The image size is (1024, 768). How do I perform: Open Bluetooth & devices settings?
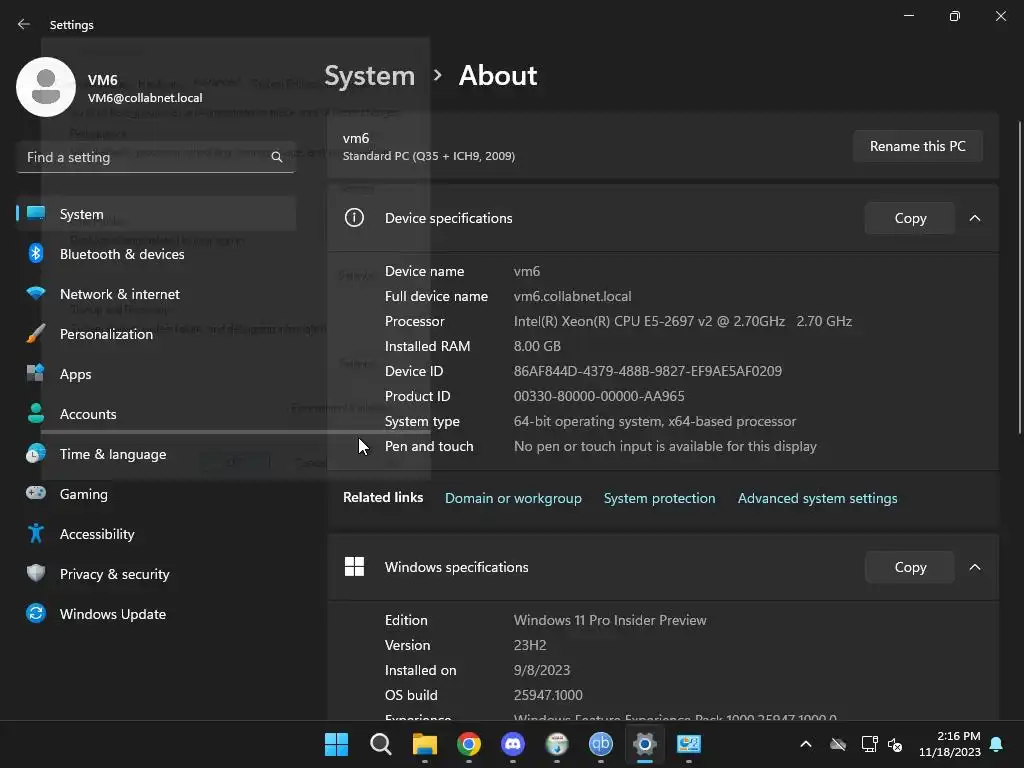pos(156,254)
